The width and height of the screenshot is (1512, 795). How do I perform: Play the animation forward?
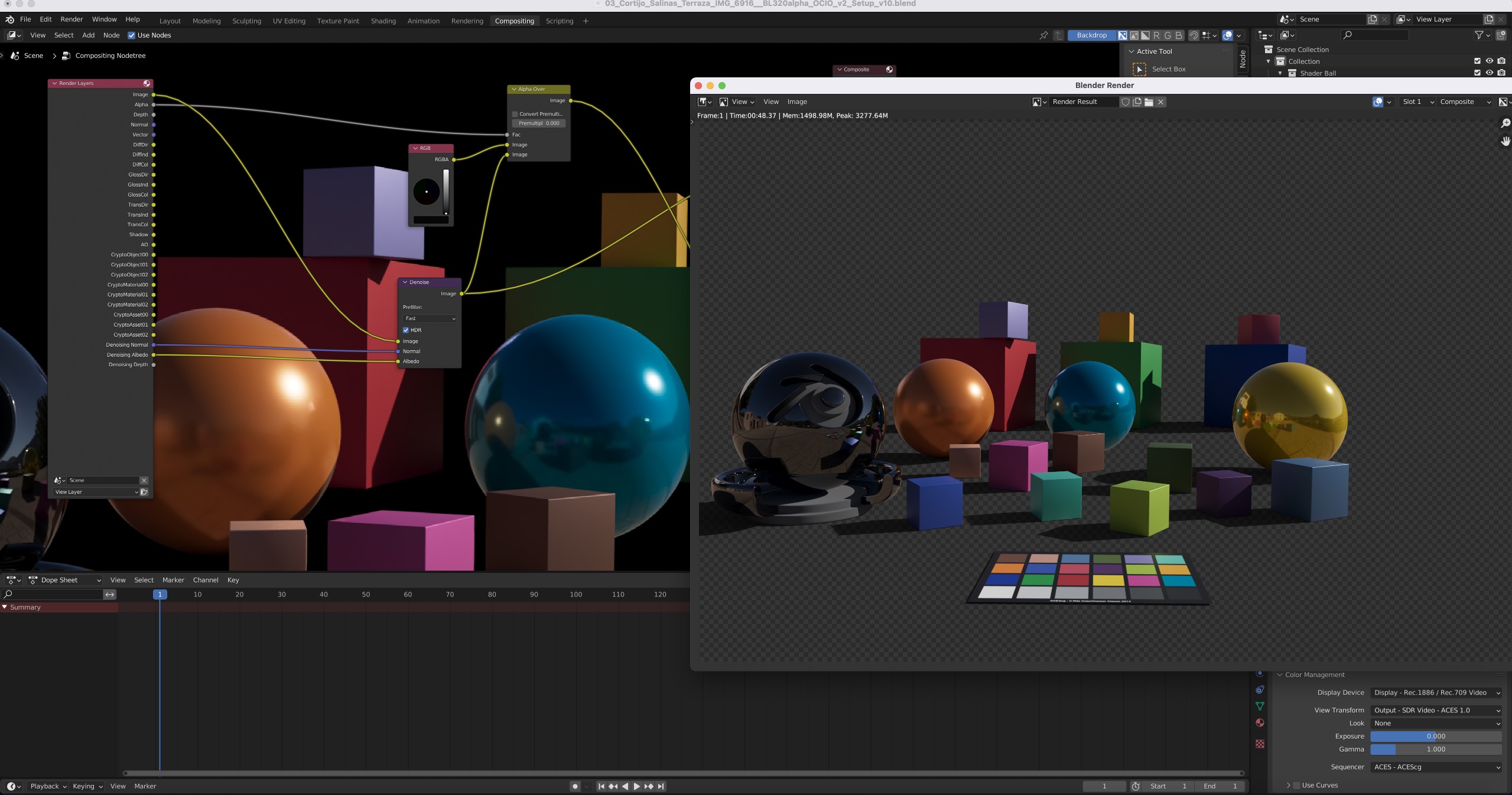point(636,786)
